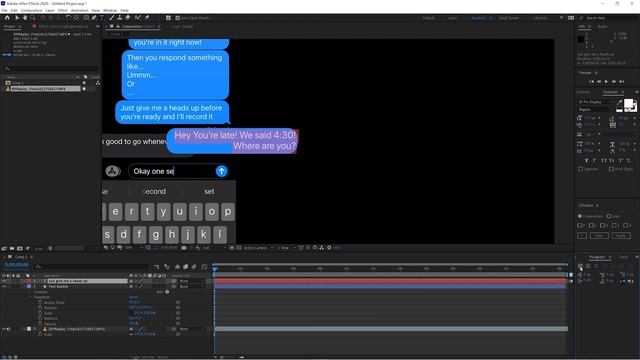Open the Active Camera view dropdown
This screenshot has width=640, height=360.
[x=259, y=248]
